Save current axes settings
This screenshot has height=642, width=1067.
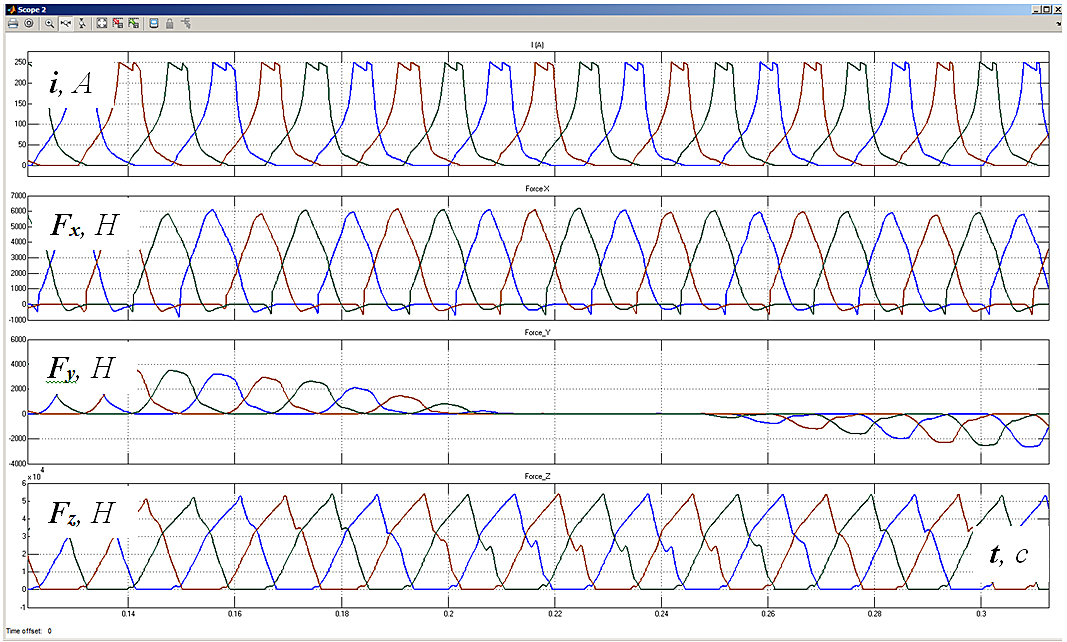(x=118, y=23)
